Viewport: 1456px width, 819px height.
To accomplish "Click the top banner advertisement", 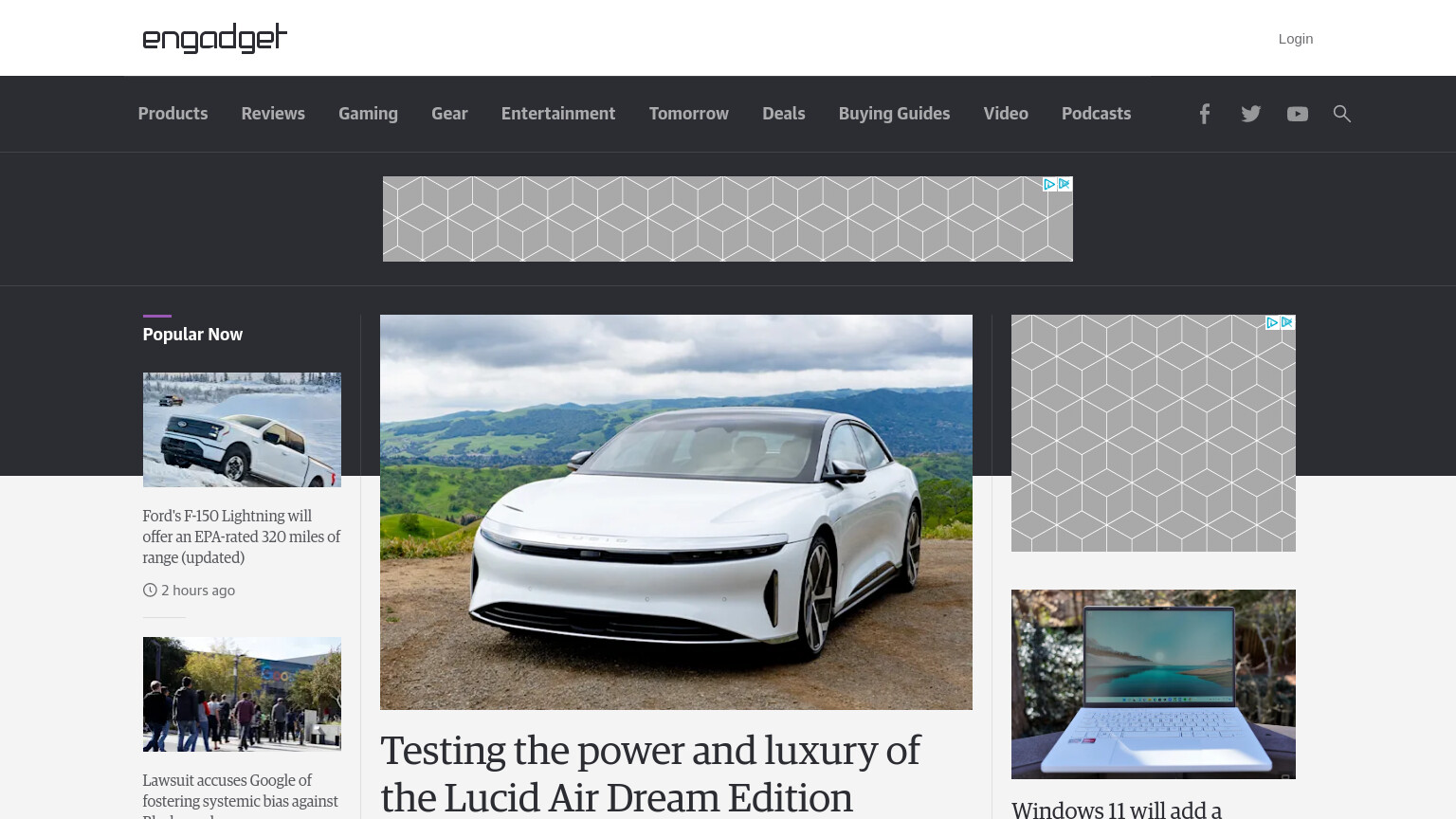I will [728, 219].
